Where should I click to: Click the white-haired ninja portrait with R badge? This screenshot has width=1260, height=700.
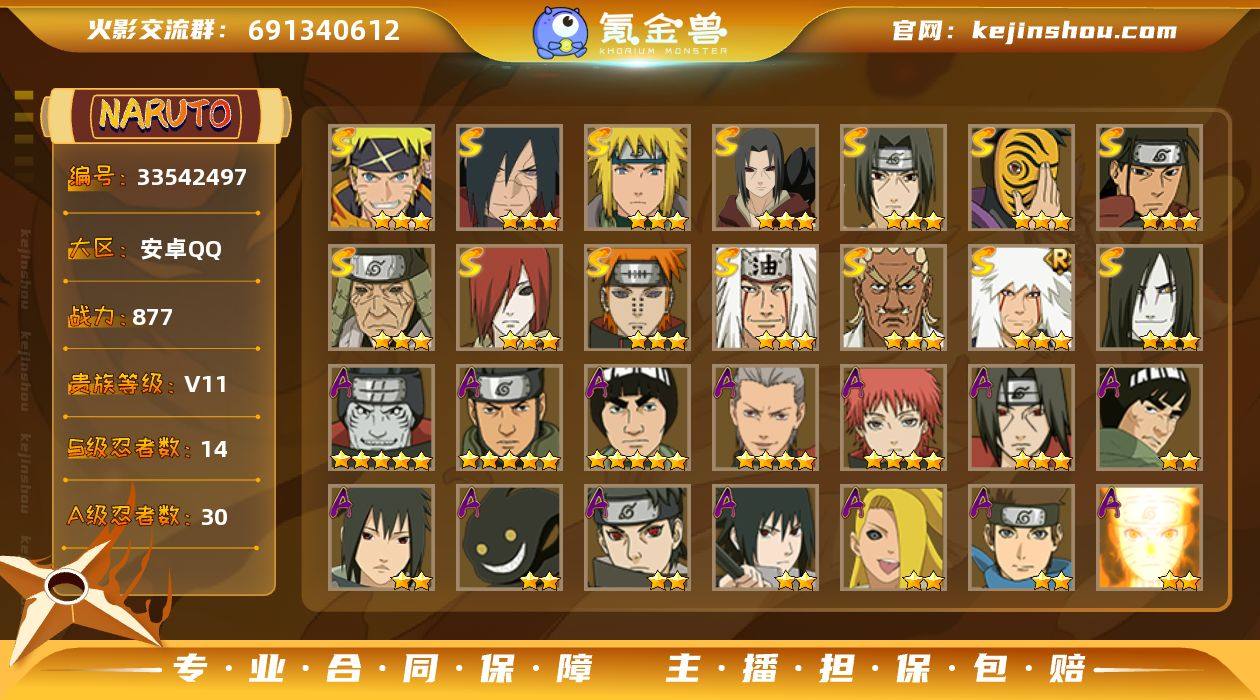tap(1021, 298)
